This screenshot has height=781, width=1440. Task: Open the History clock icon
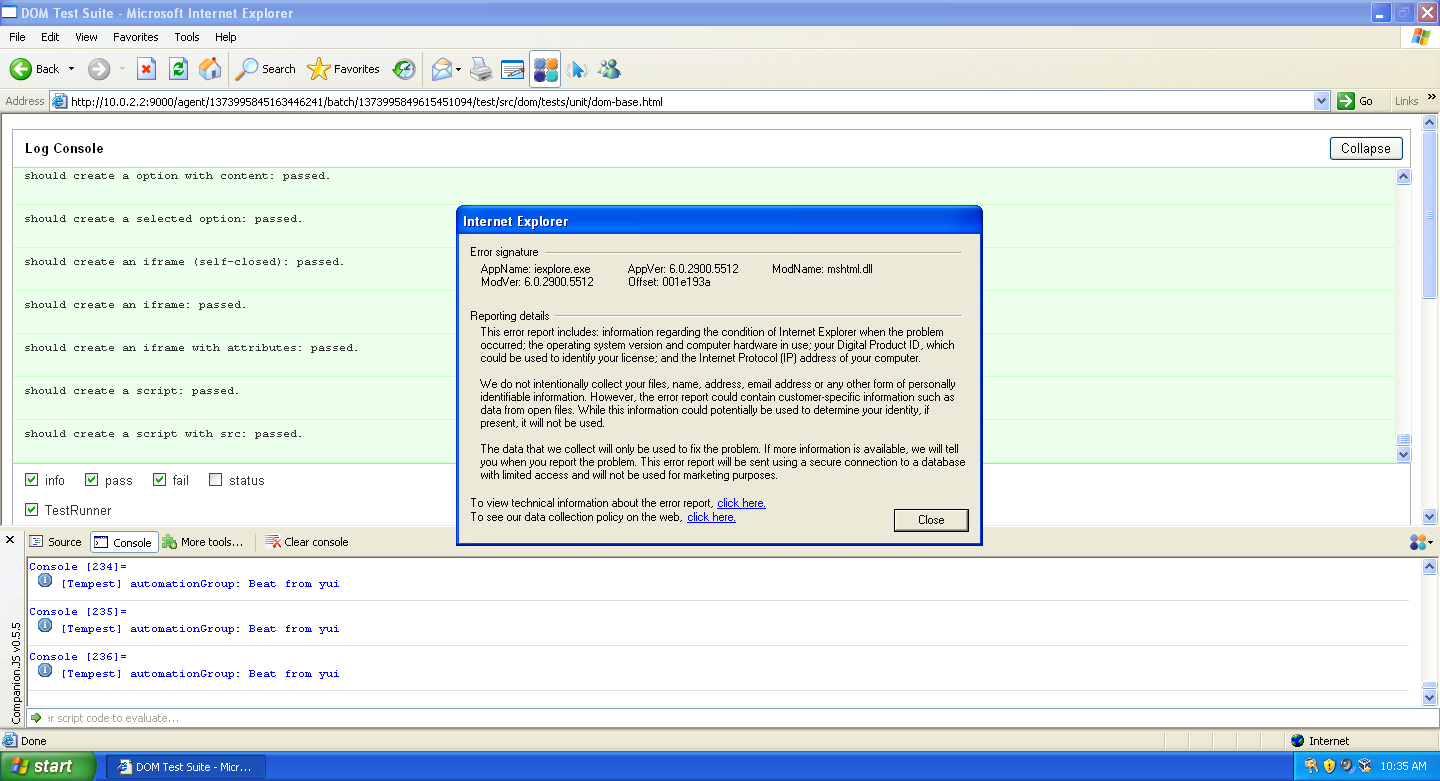[x=404, y=69]
